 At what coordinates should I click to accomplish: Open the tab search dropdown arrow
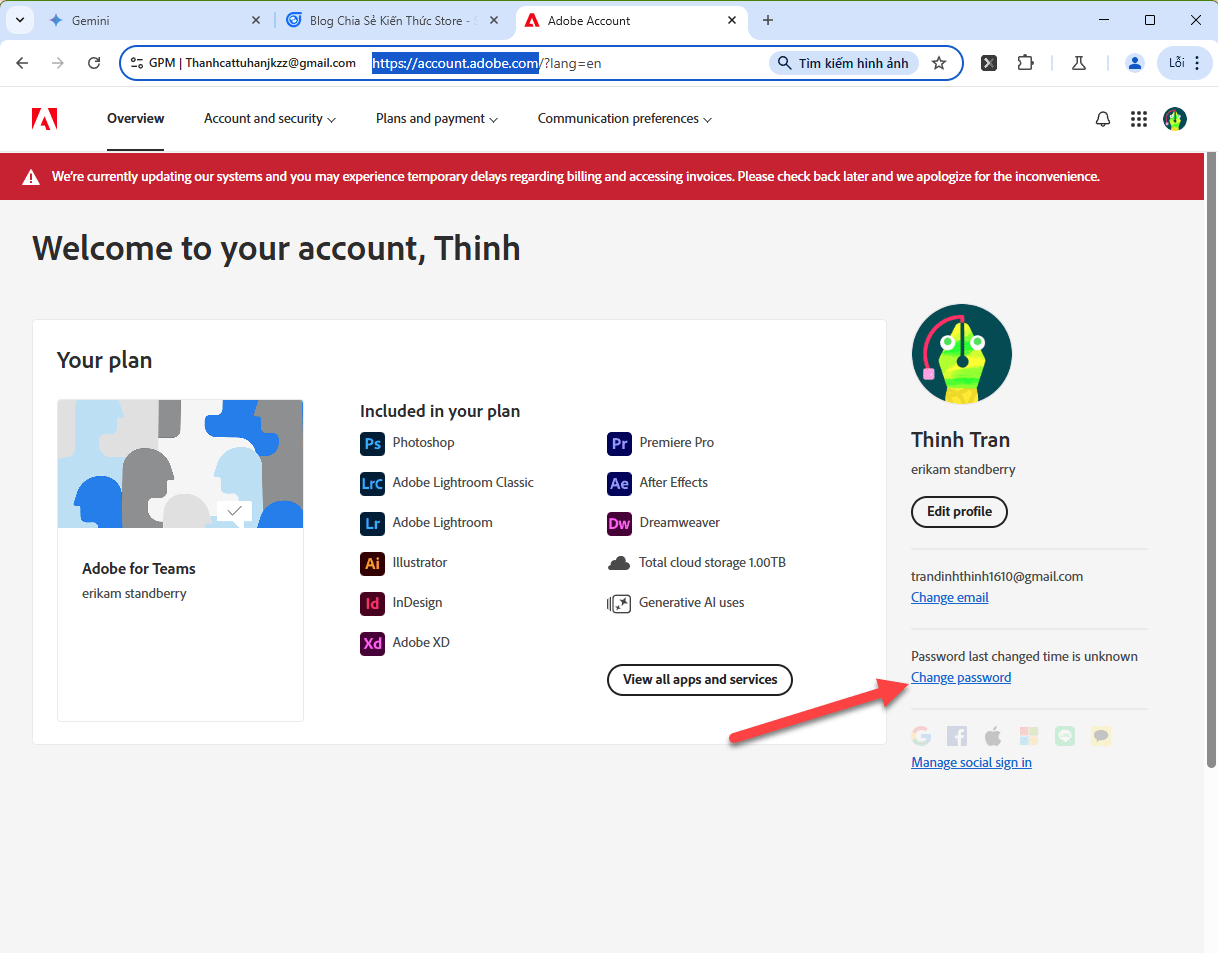[19, 20]
